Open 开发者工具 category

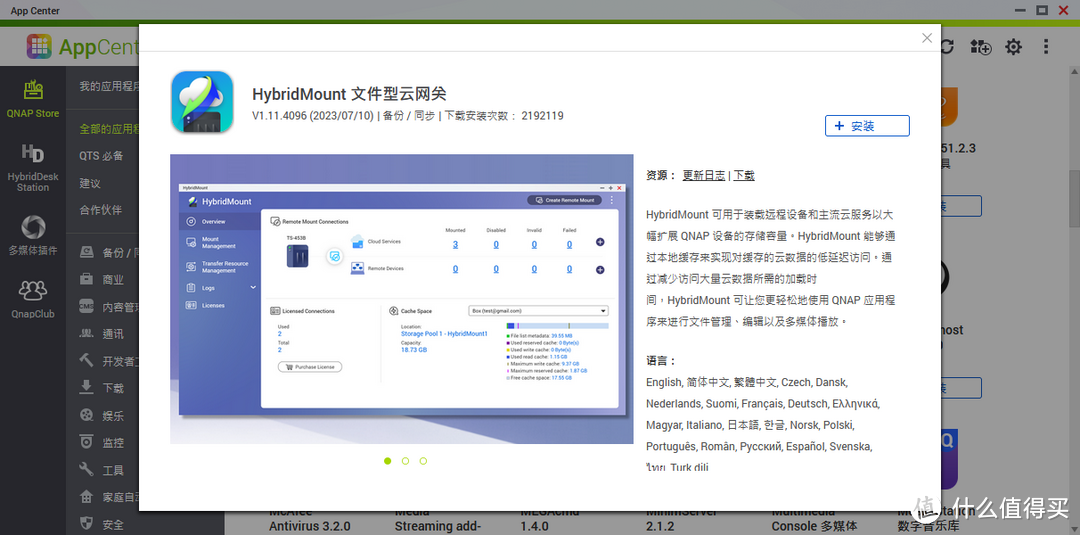(110, 361)
